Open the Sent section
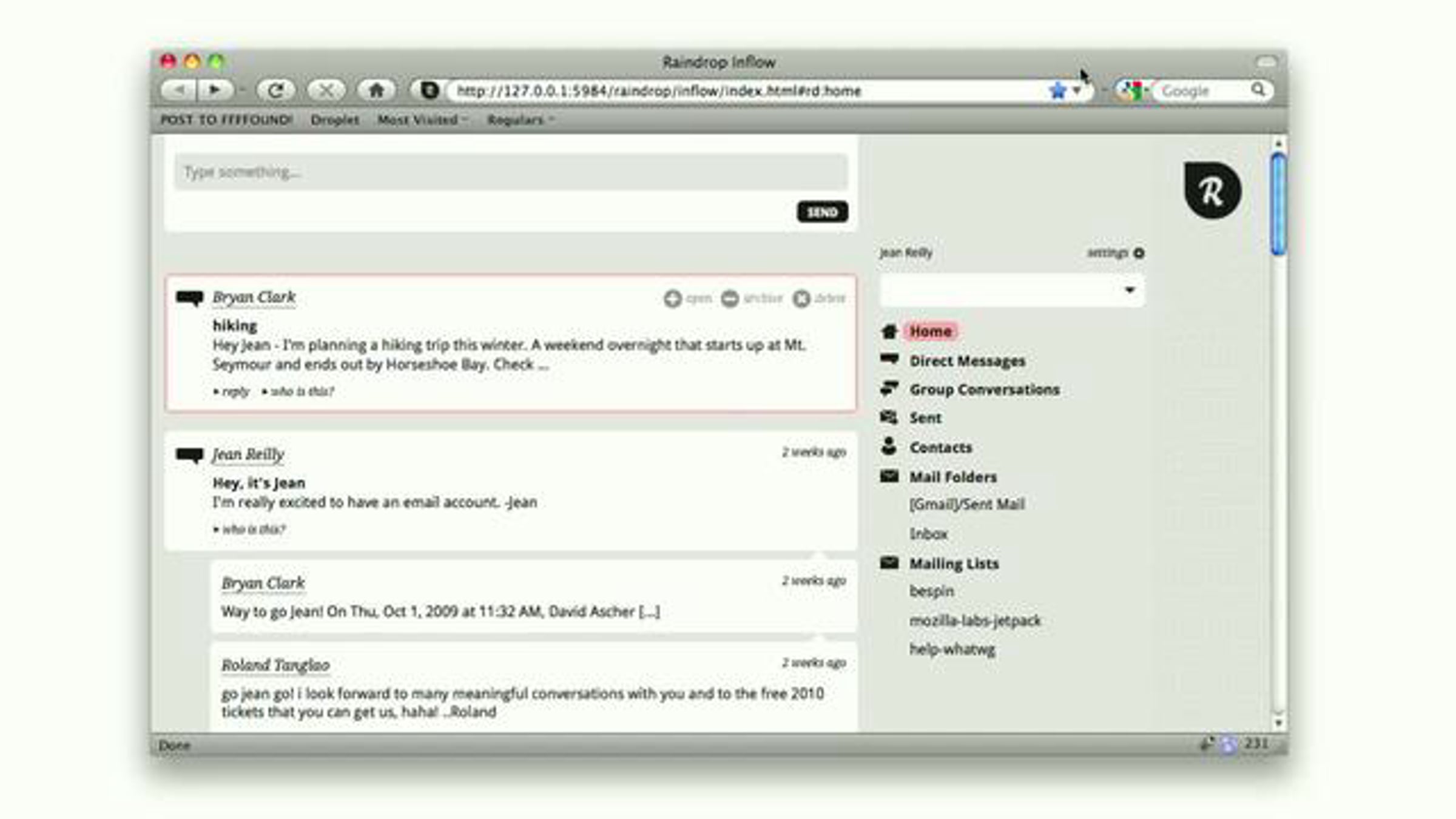Viewport: 1456px width, 819px height. [925, 418]
